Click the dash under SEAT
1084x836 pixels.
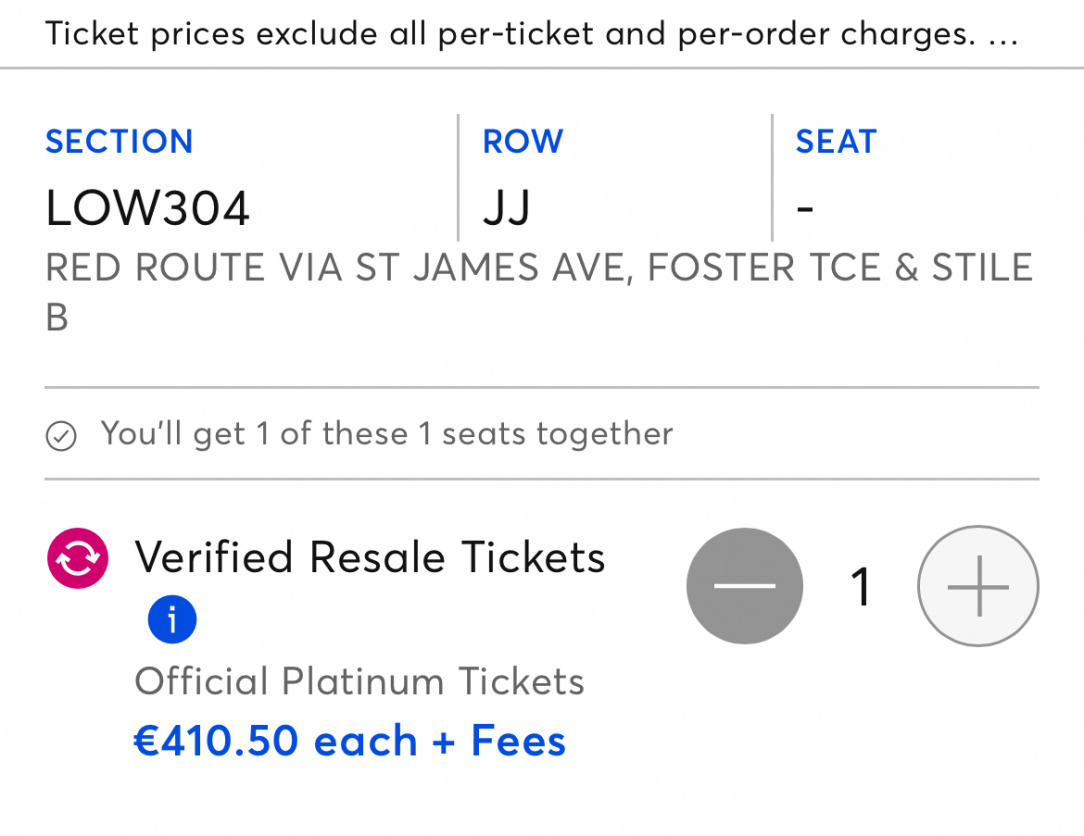(805, 207)
